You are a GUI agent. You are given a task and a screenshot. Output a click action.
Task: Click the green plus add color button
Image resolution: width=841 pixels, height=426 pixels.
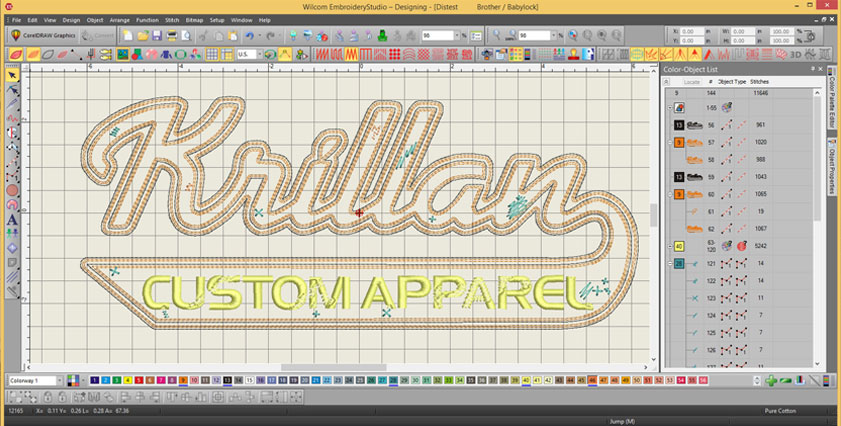coord(771,381)
